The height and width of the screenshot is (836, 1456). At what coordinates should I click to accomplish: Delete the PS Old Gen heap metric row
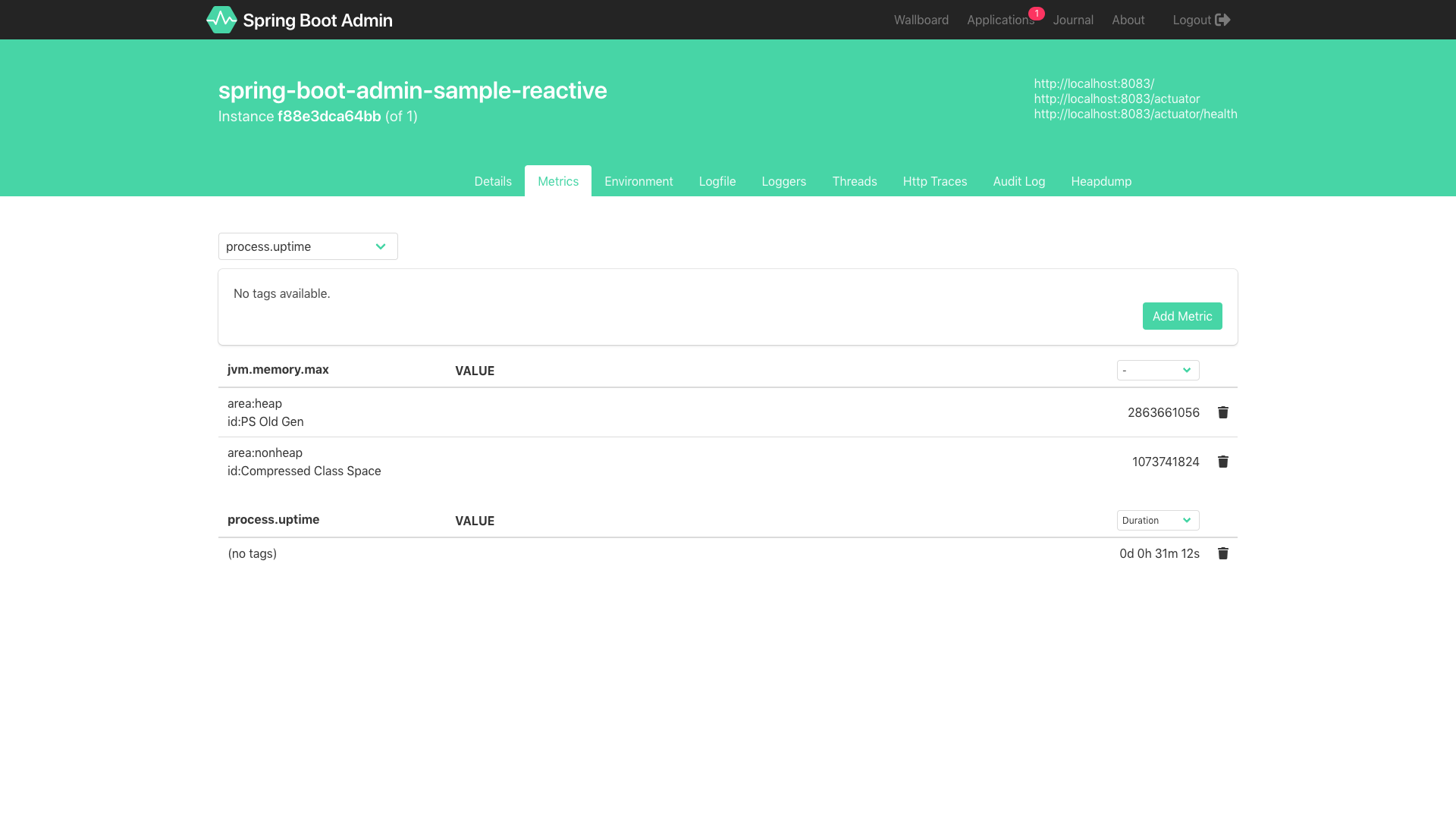[1223, 412]
